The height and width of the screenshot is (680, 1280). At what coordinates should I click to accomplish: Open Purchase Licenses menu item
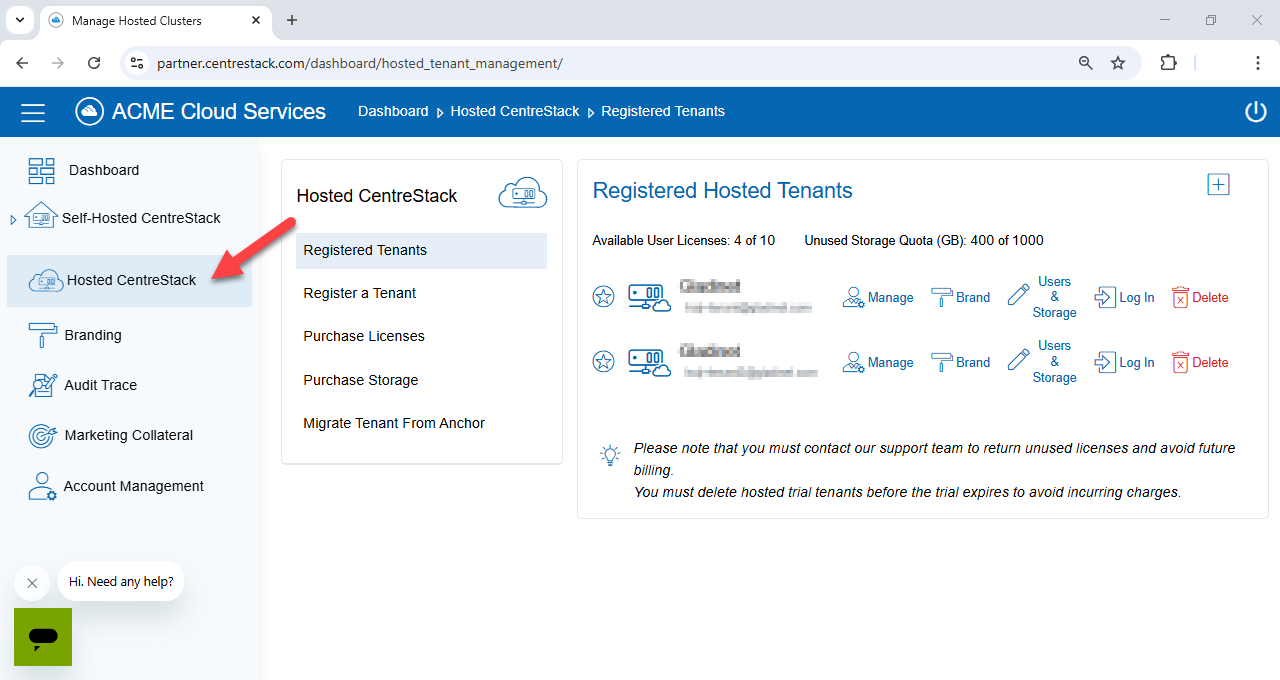364,336
